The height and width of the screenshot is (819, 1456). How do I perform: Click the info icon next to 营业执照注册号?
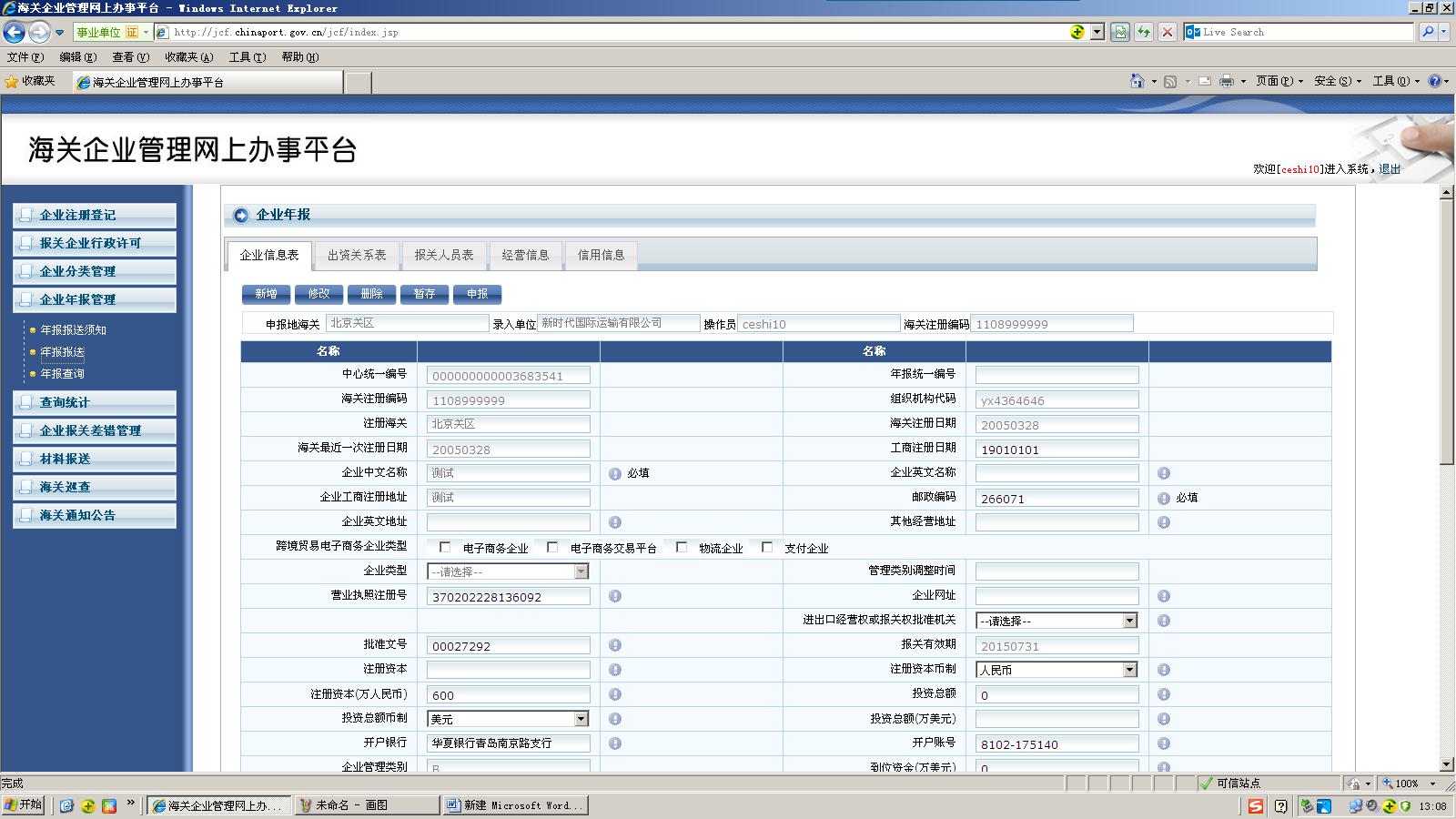[x=615, y=596]
